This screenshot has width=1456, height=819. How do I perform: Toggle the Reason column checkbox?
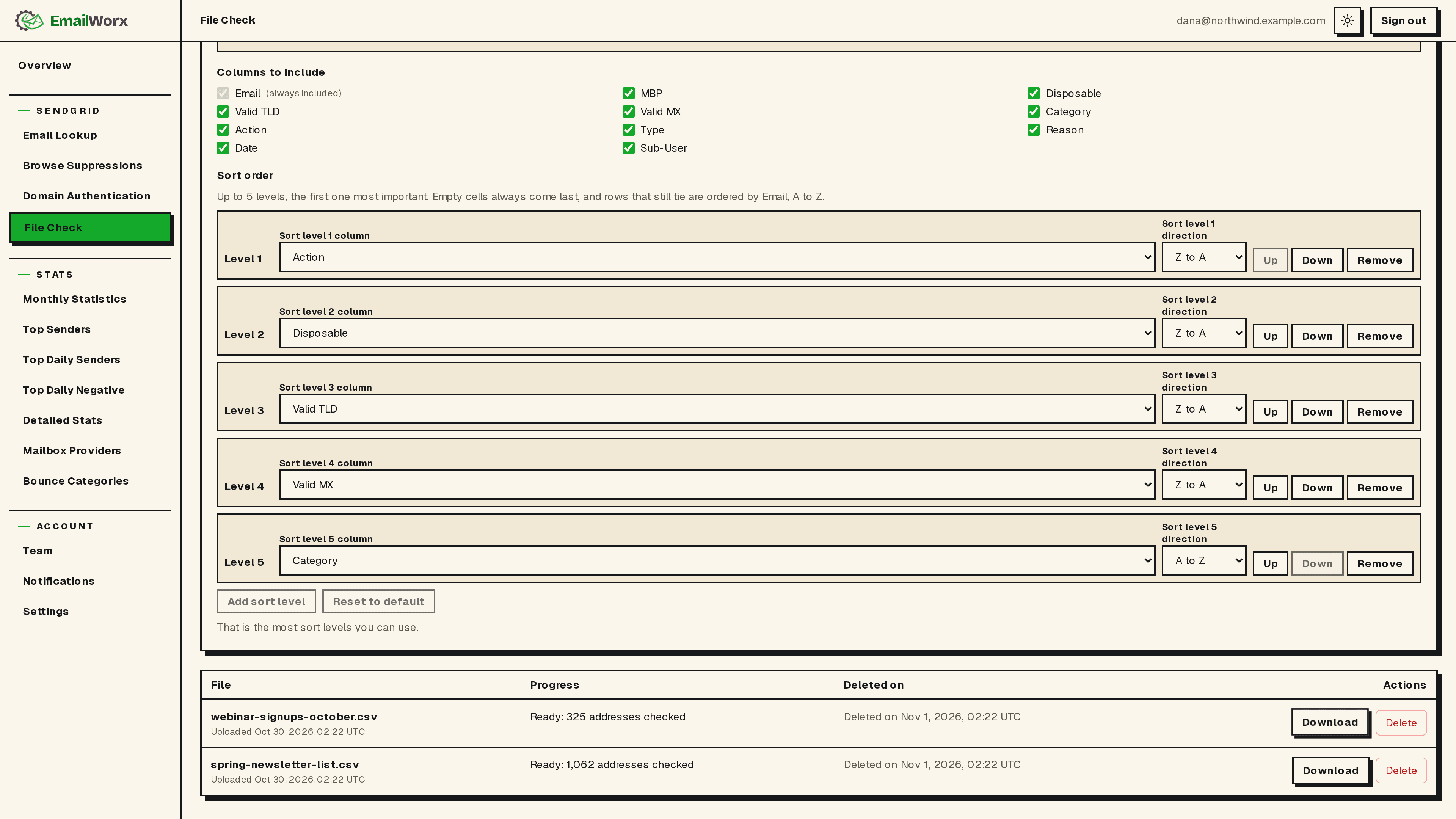coord(1034,129)
